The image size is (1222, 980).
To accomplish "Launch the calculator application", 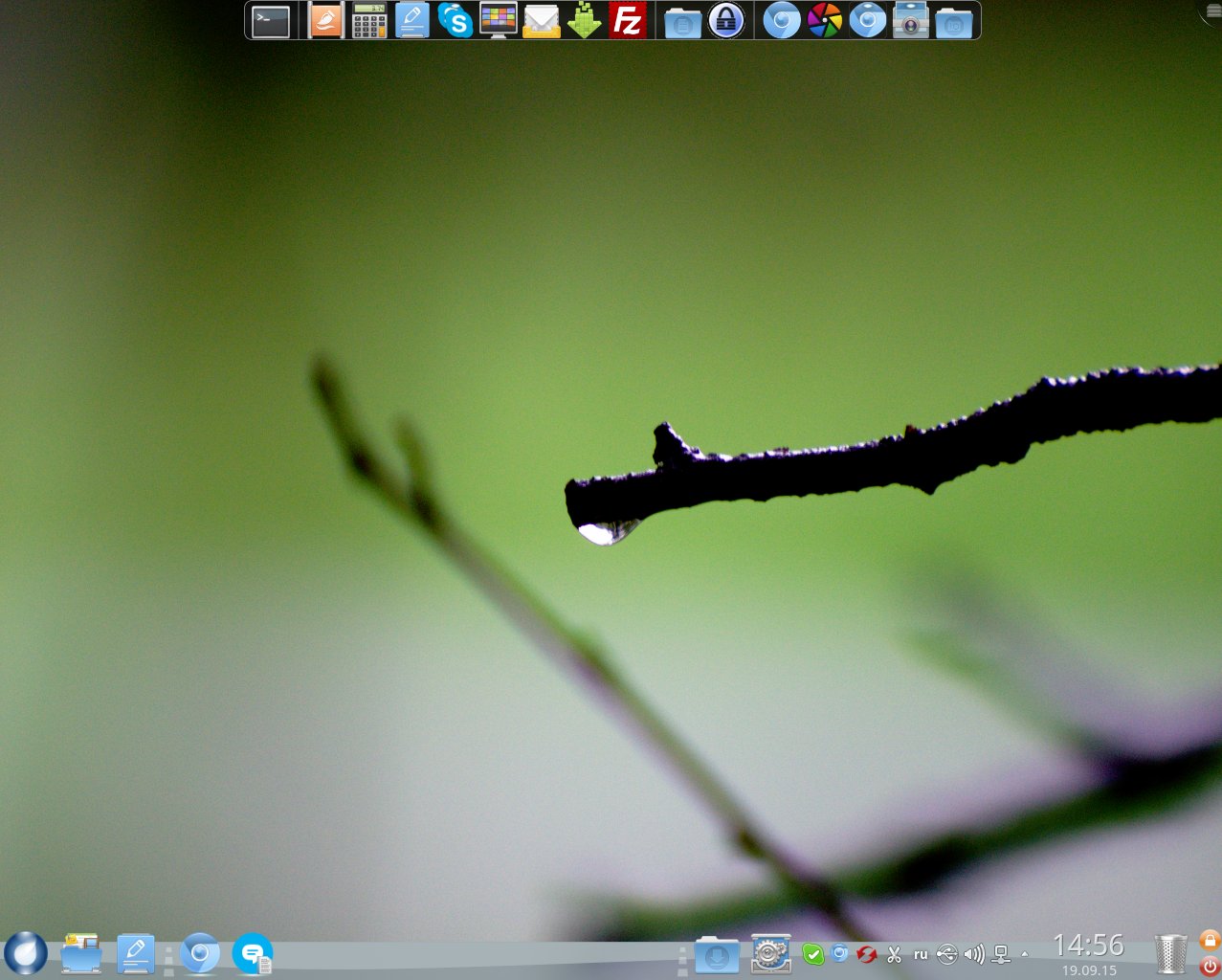I will click(369, 21).
